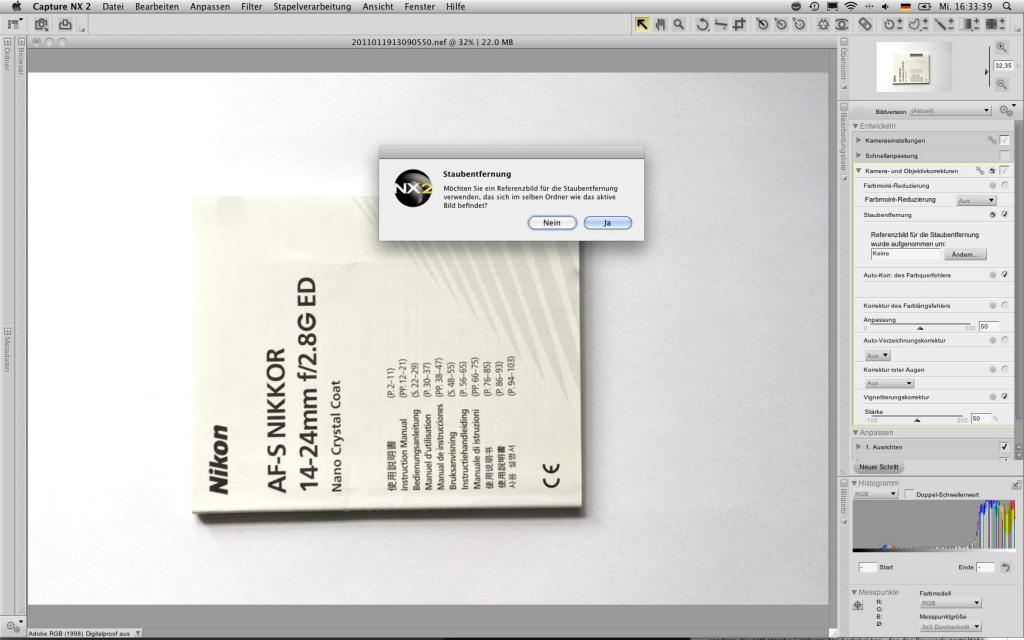1024x640 pixels.
Task: Select the direct selection arrow tool
Action: click(642, 24)
